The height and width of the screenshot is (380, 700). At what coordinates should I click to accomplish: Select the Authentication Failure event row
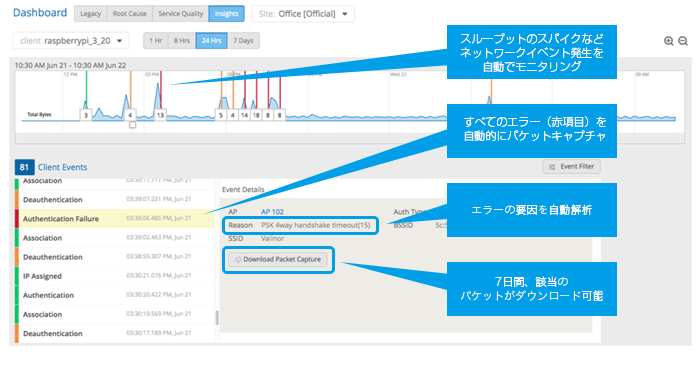click(x=114, y=219)
